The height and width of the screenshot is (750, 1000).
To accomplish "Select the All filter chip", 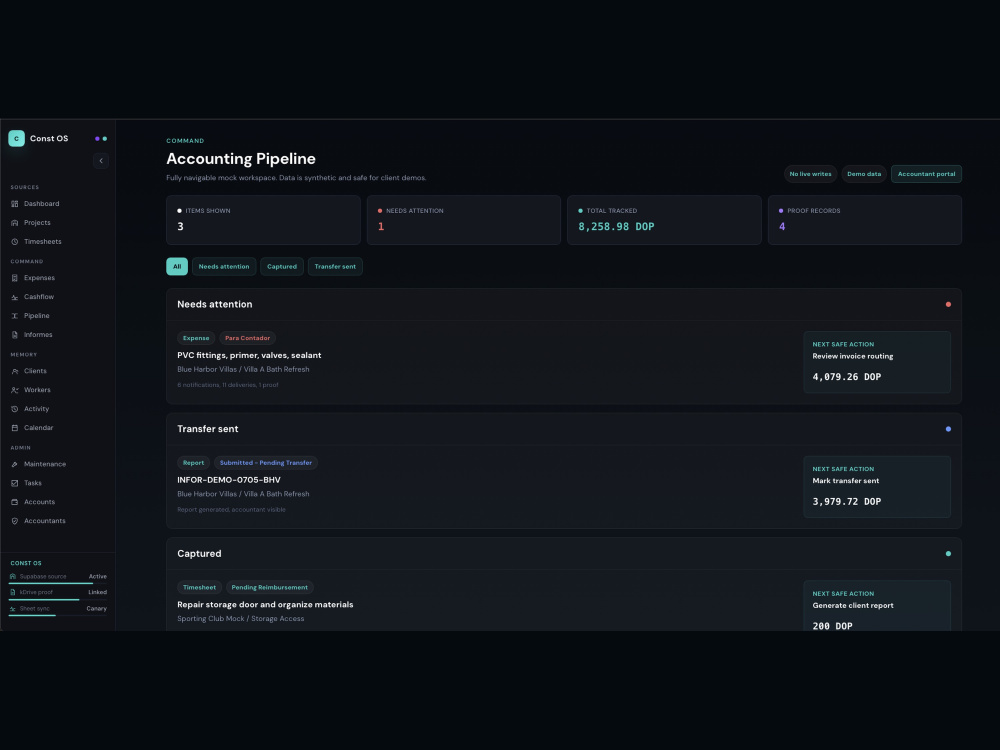I will pyautogui.click(x=177, y=267).
